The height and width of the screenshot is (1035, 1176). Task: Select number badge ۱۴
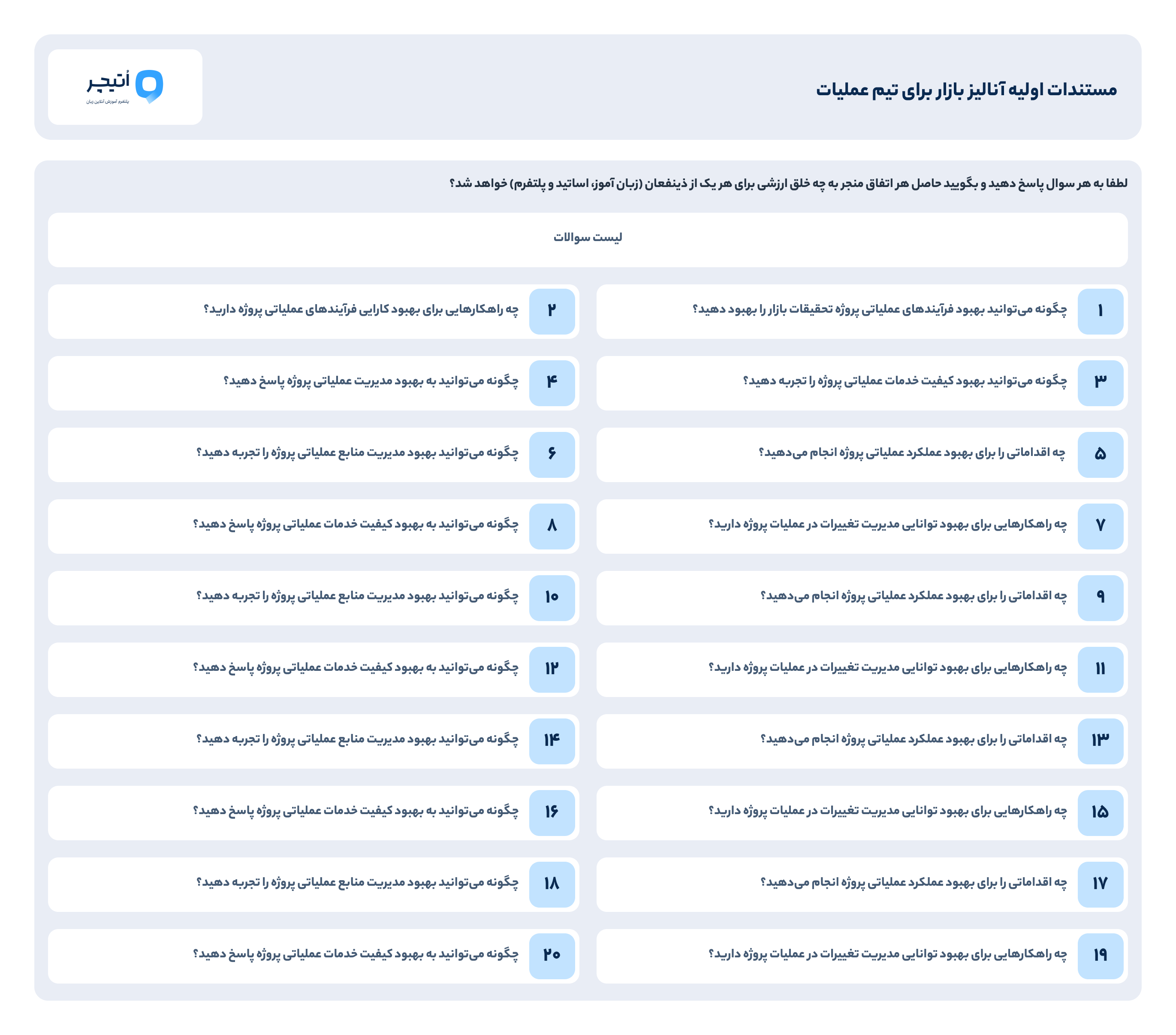[x=552, y=741]
